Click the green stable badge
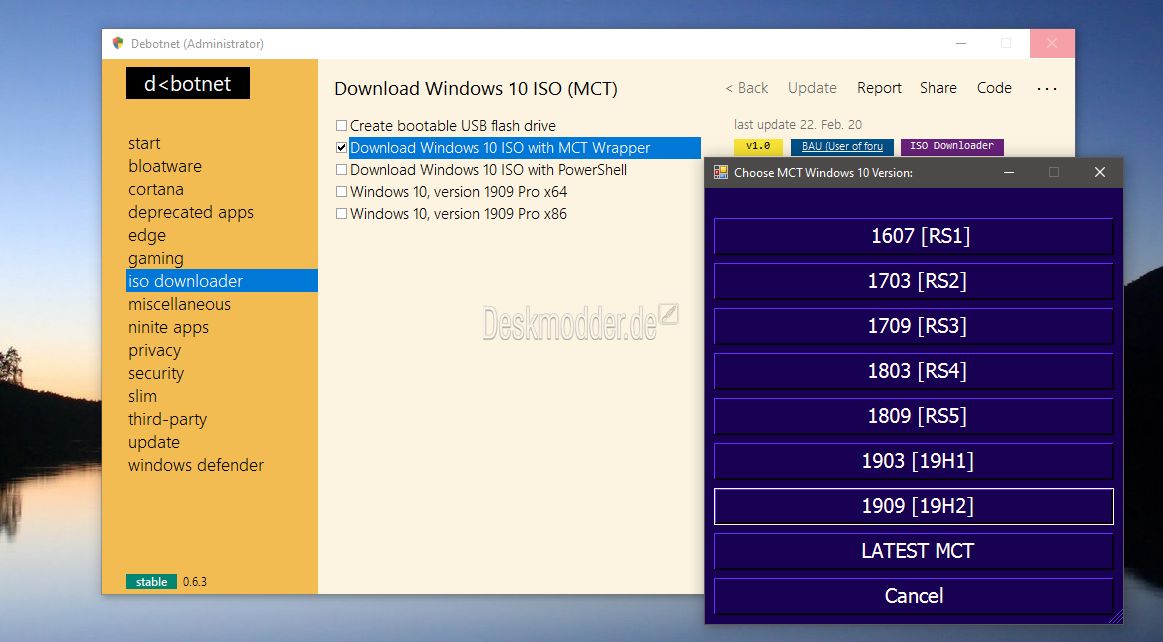Screen dimensions: 1163x642 (151, 582)
